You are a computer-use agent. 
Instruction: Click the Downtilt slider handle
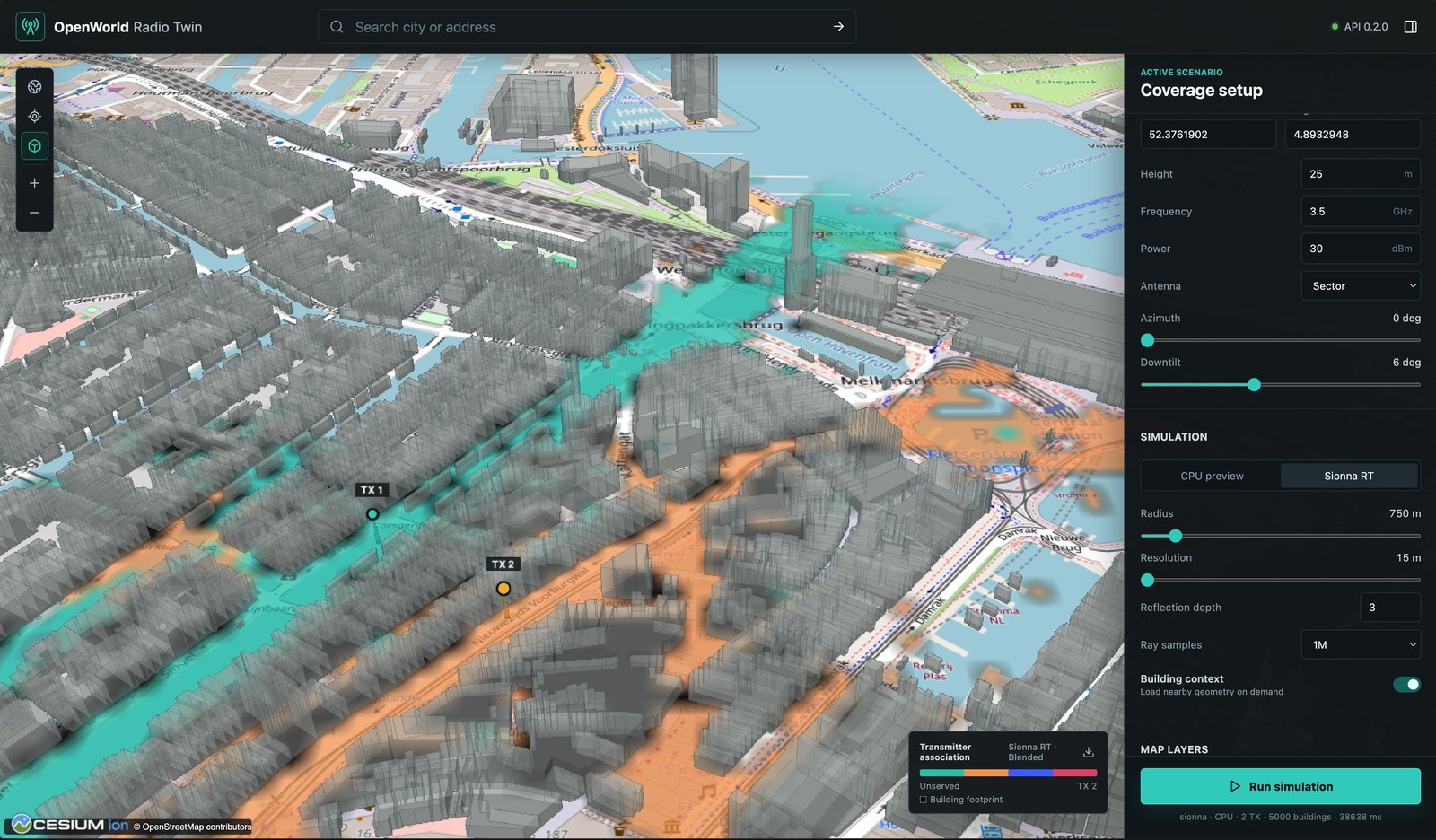(1254, 385)
